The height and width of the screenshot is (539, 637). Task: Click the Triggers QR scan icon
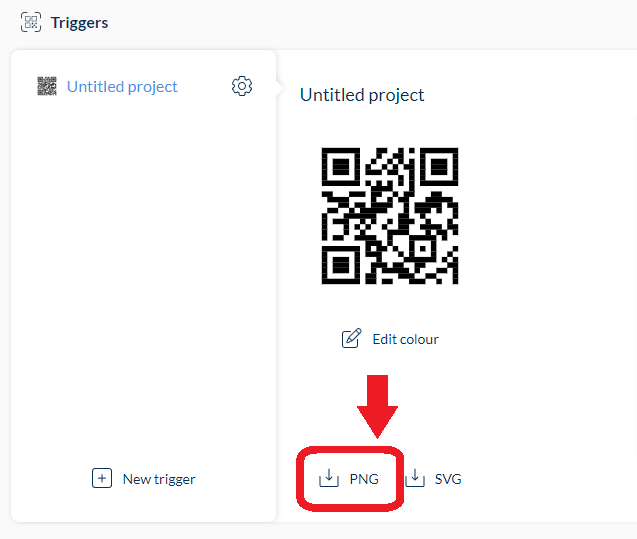pos(31,22)
